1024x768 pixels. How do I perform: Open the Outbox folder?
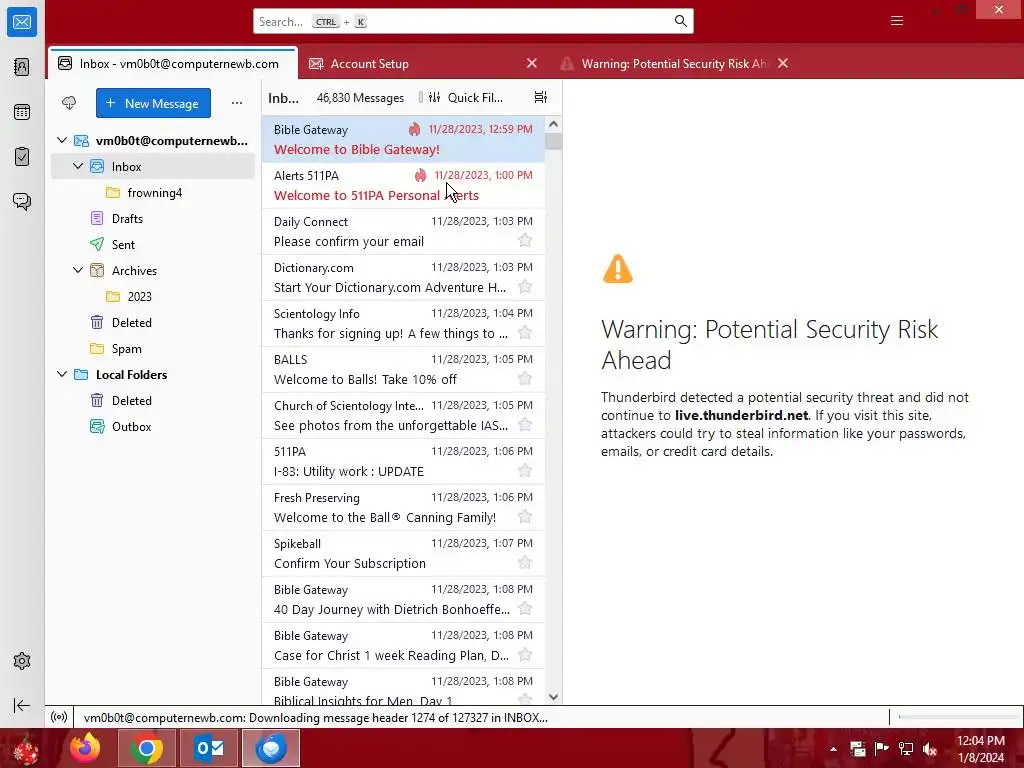click(153, 426)
